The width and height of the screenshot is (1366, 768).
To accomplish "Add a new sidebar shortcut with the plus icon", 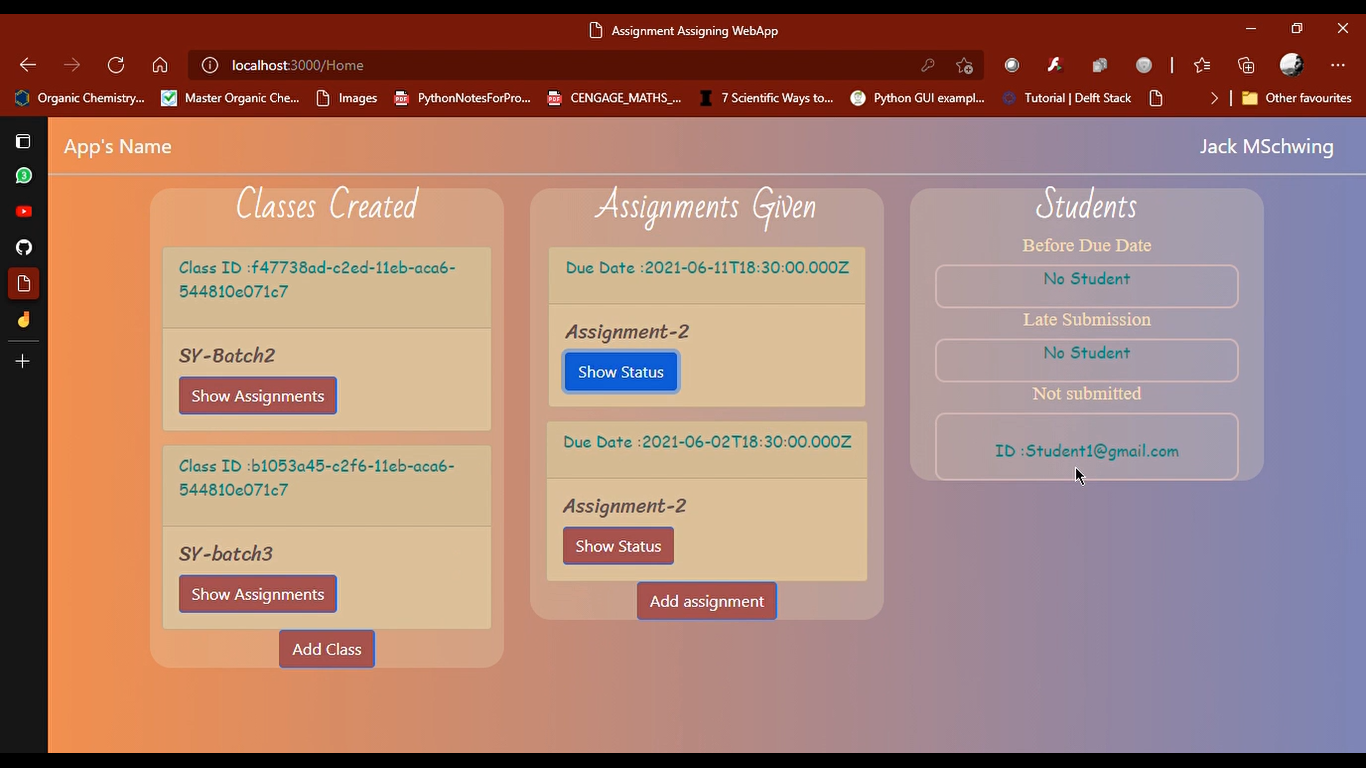I will (x=23, y=361).
